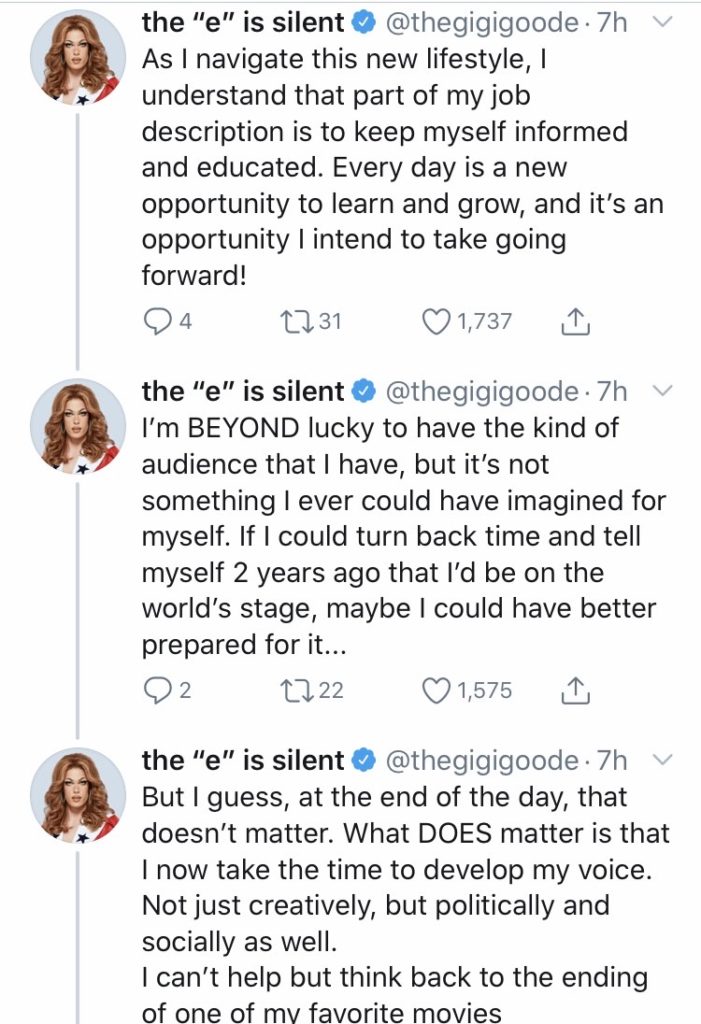The height and width of the screenshot is (1024, 701).
Task: Like the tweet with 1,575 likes
Action: pos(435,691)
